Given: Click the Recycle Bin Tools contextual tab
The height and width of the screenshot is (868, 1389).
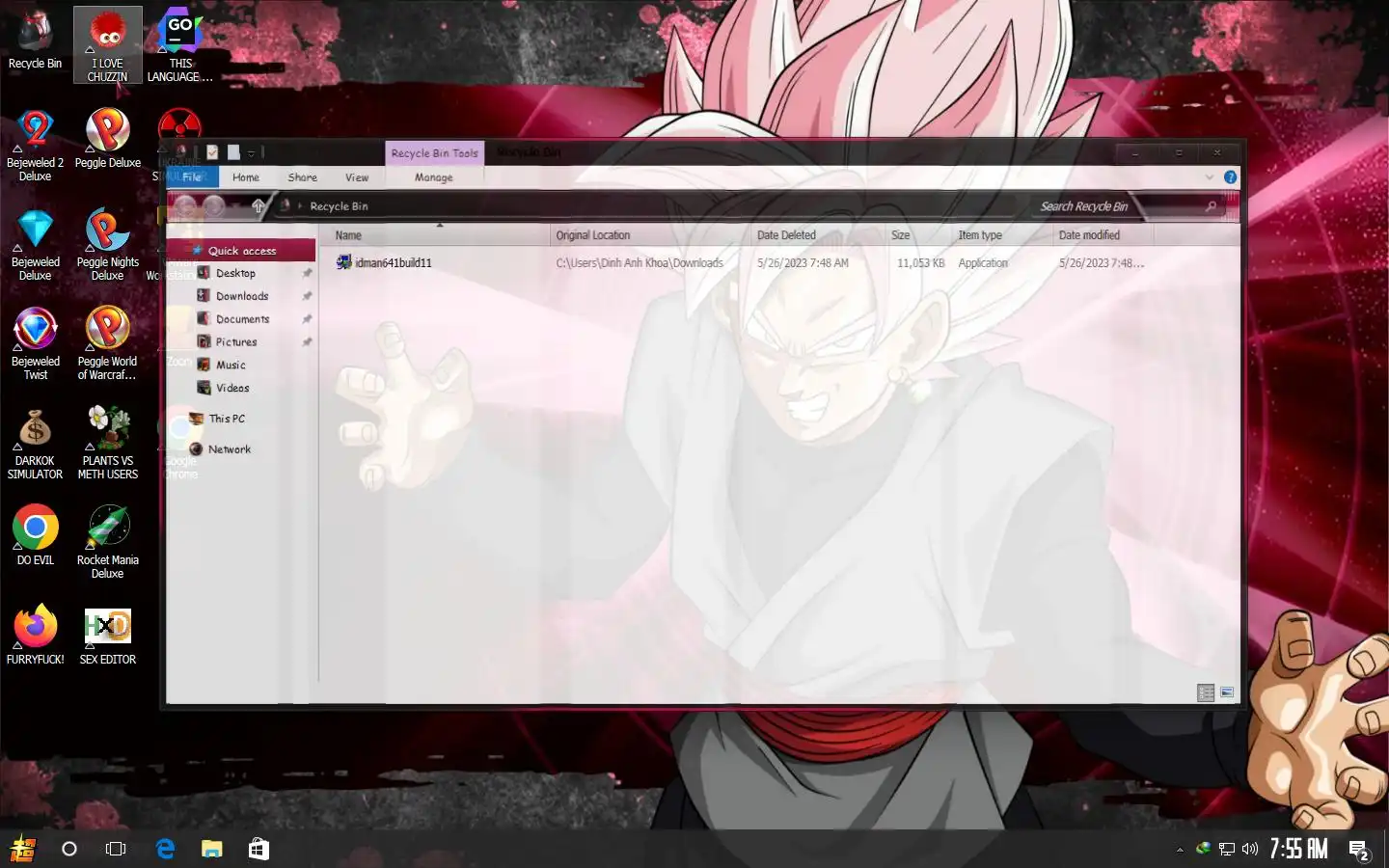Looking at the screenshot, I should coord(434,153).
